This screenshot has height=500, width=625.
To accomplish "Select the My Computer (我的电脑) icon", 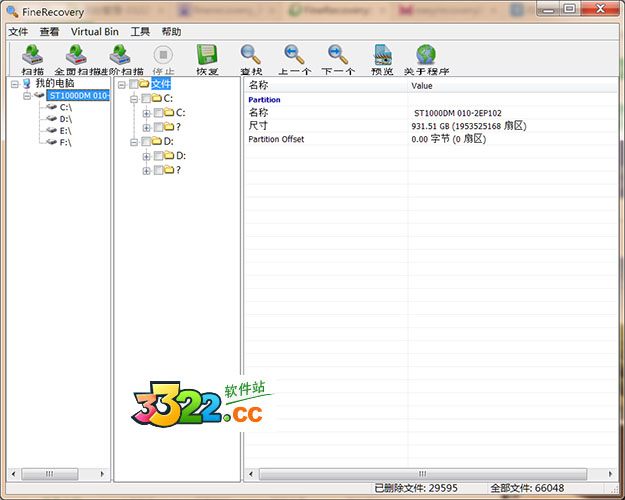I will (27, 83).
